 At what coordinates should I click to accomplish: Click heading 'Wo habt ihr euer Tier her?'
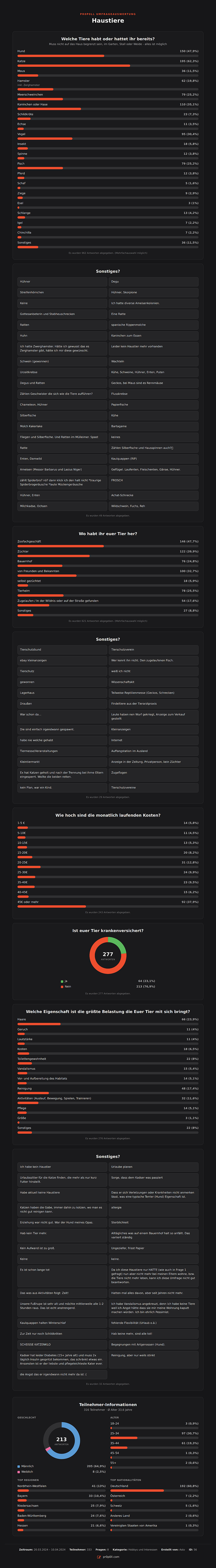coord(108,534)
